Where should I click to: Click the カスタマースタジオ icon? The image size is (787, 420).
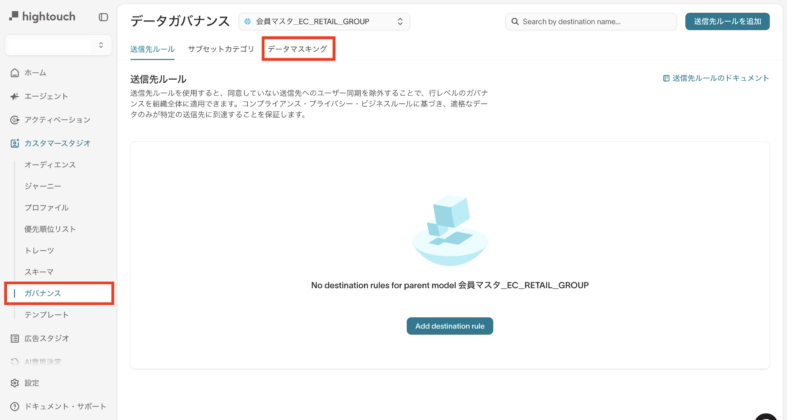coord(15,144)
